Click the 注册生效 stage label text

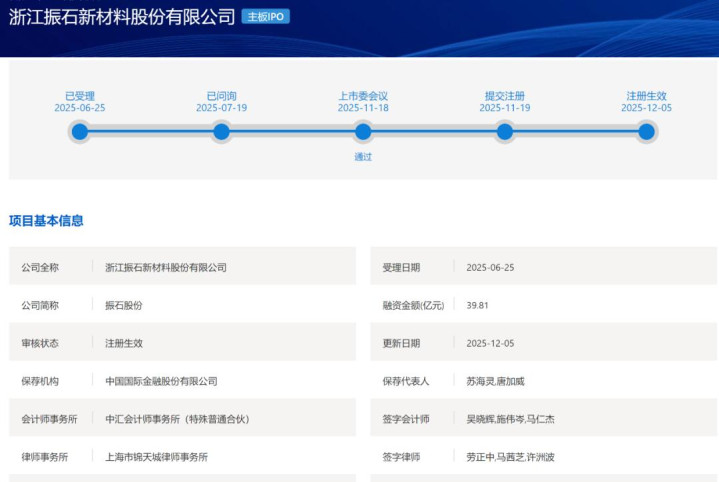coord(646,96)
